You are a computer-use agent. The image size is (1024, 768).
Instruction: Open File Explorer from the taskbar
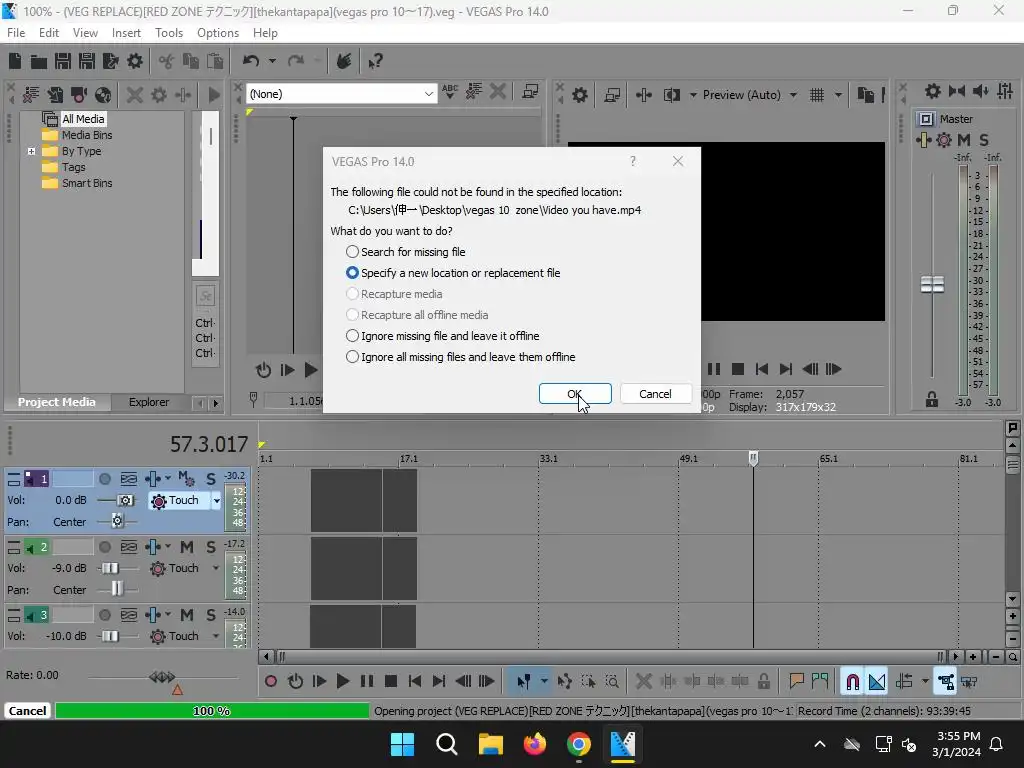tap(490, 744)
